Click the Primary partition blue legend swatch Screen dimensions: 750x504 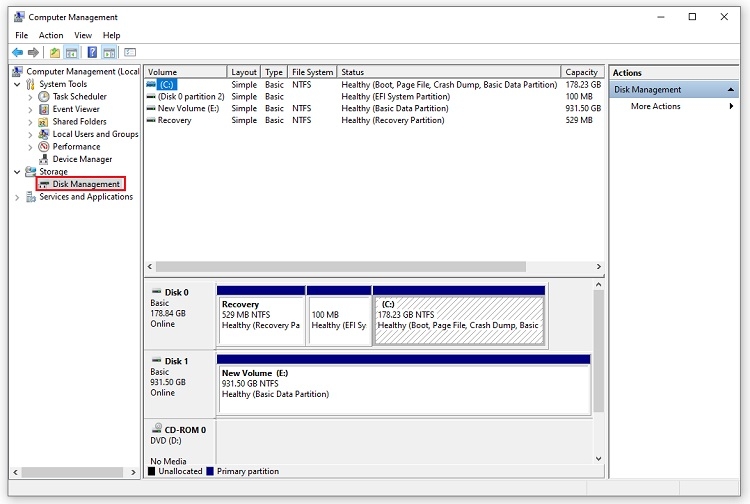[x=210, y=471]
